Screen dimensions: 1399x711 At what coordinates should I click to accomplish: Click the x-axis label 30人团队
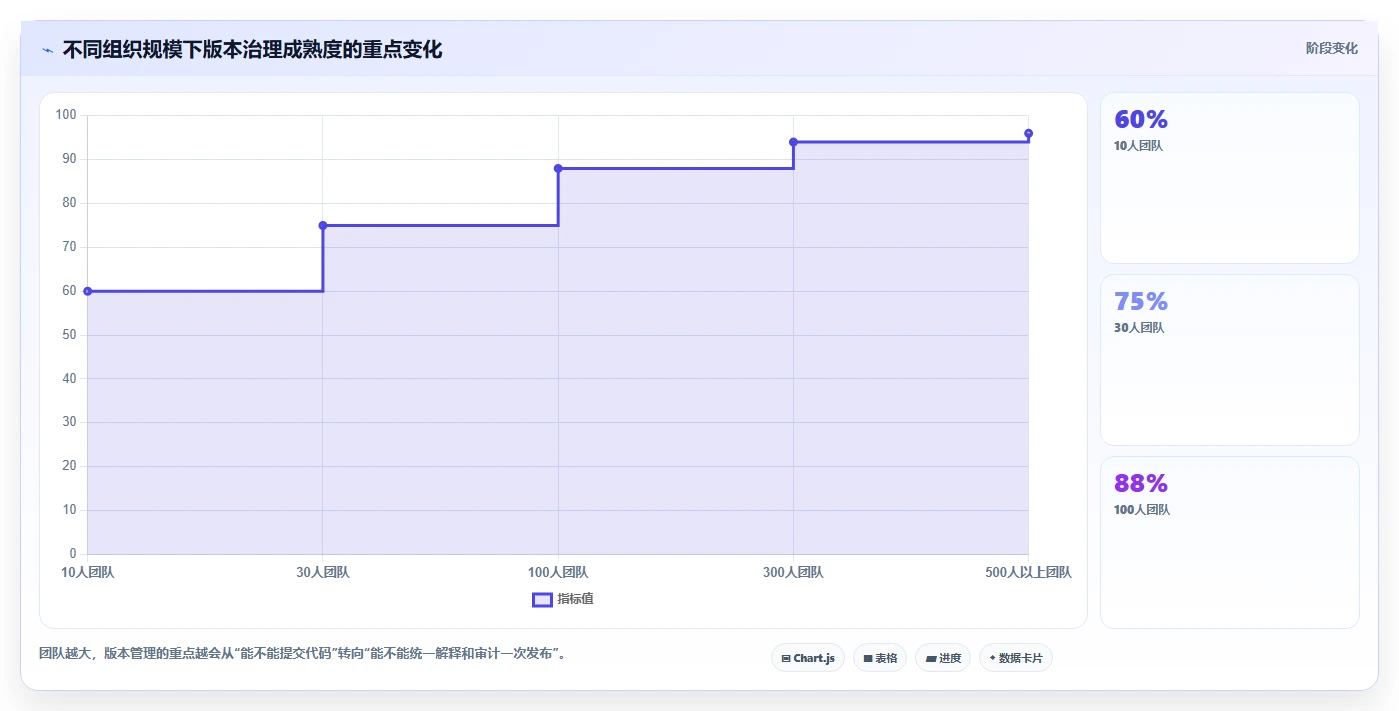pyautogui.click(x=323, y=572)
